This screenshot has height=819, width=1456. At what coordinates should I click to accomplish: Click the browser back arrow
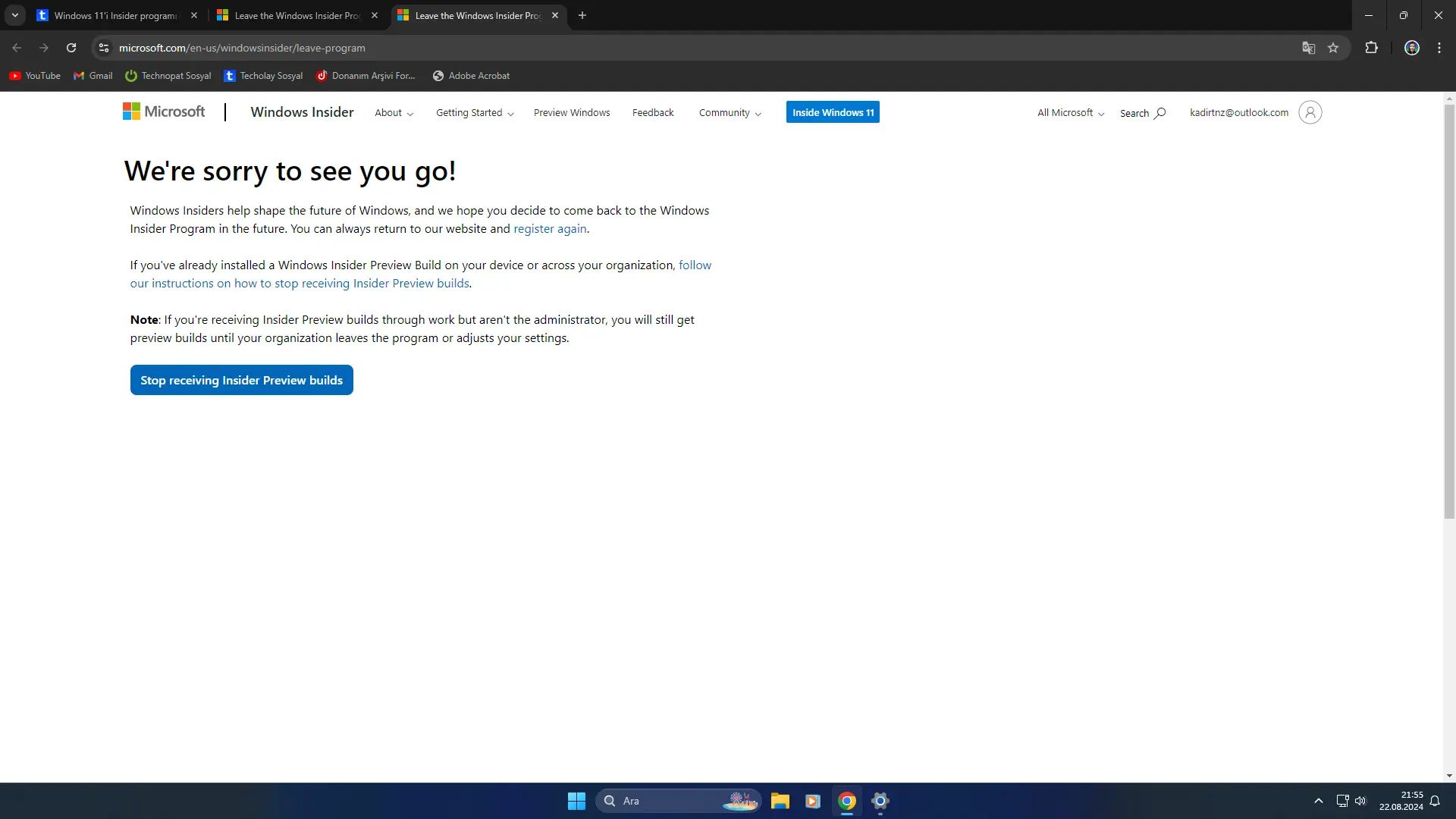point(17,48)
